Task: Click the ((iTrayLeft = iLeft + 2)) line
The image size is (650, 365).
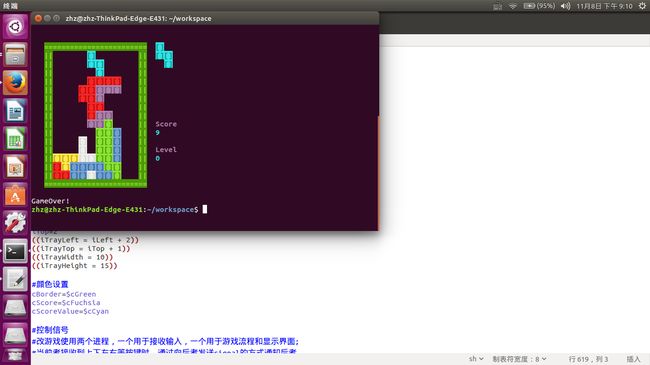Action: 85,240
